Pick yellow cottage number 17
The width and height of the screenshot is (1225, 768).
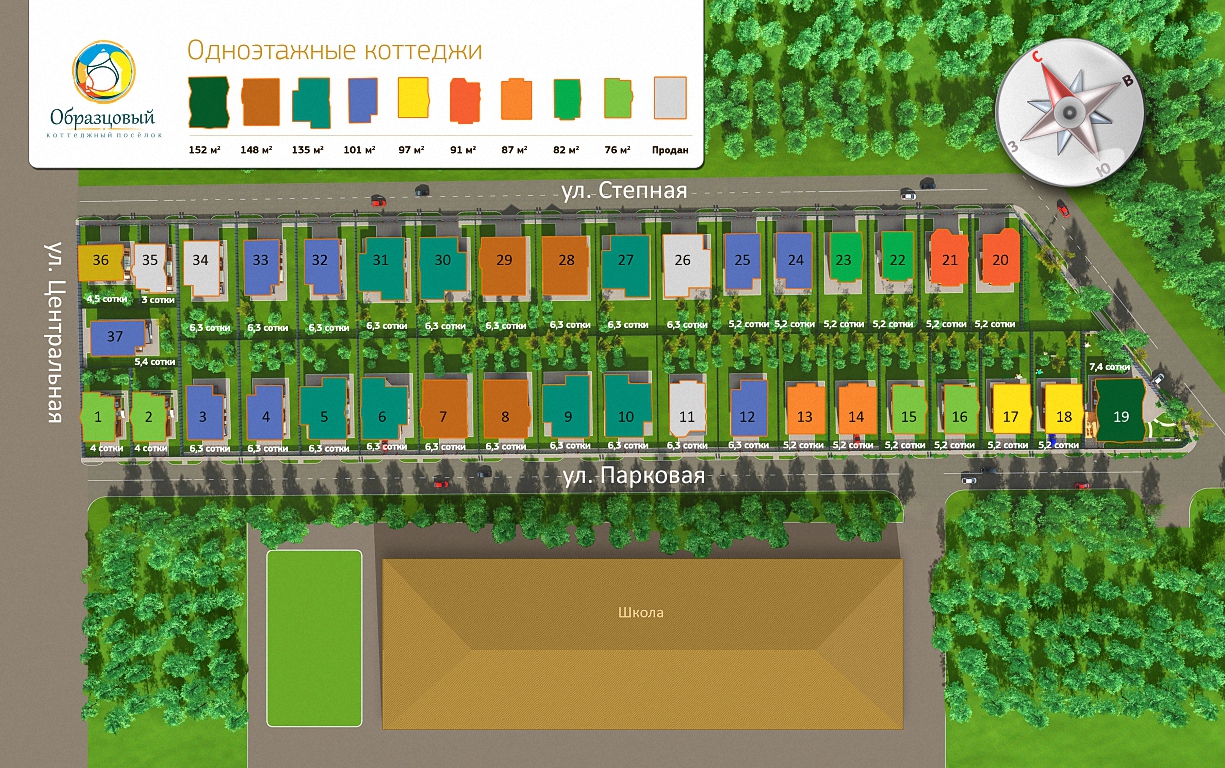click(1011, 414)
